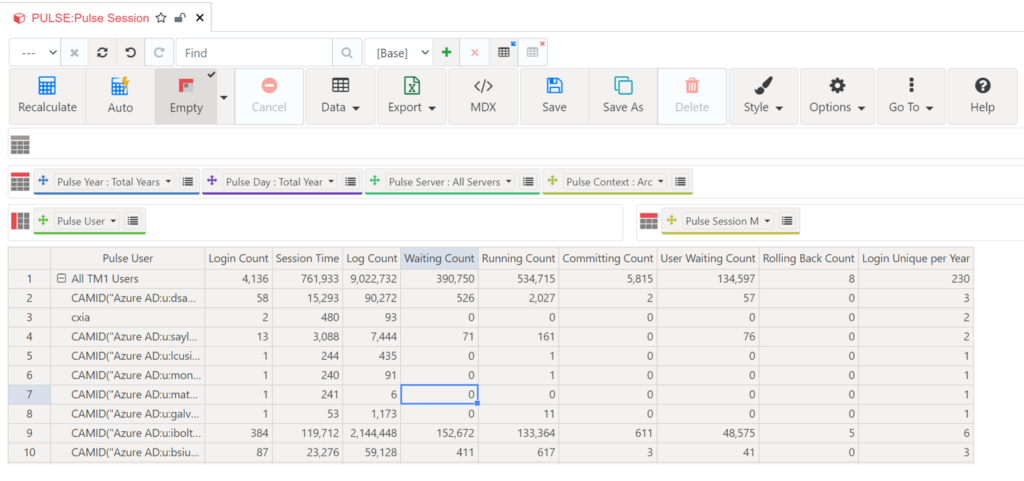Image resolution: width=1024 pixels, height=481 pixels.
Task: Open the Empty options dropdown arrow
Action: click(x=224, y=97)
